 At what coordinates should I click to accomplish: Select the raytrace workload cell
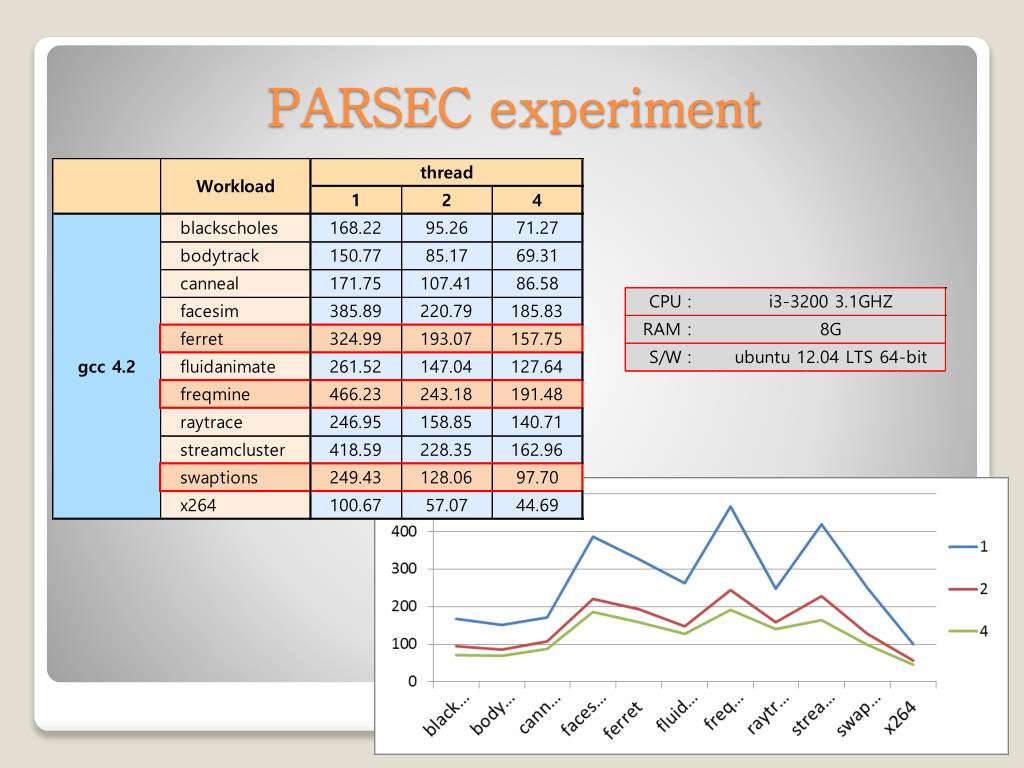235,422
